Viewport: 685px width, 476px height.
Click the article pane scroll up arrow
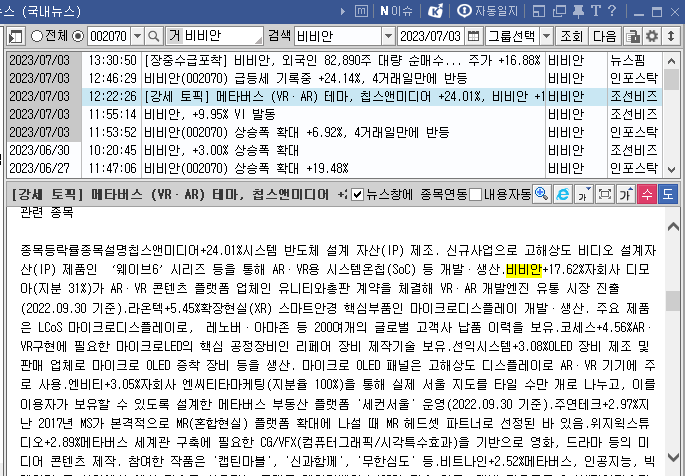673,226
